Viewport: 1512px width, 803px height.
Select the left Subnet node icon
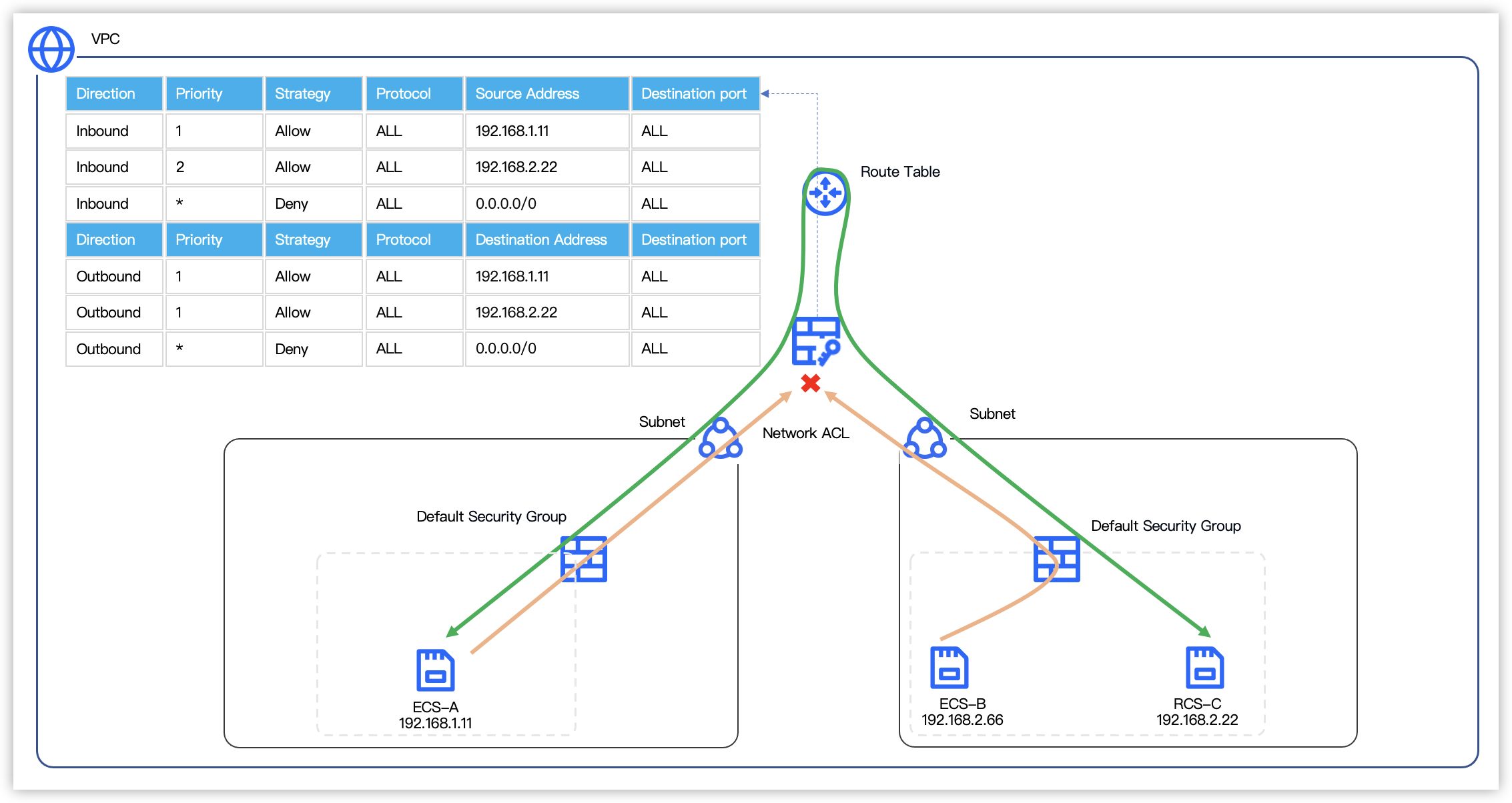(721, 438)
